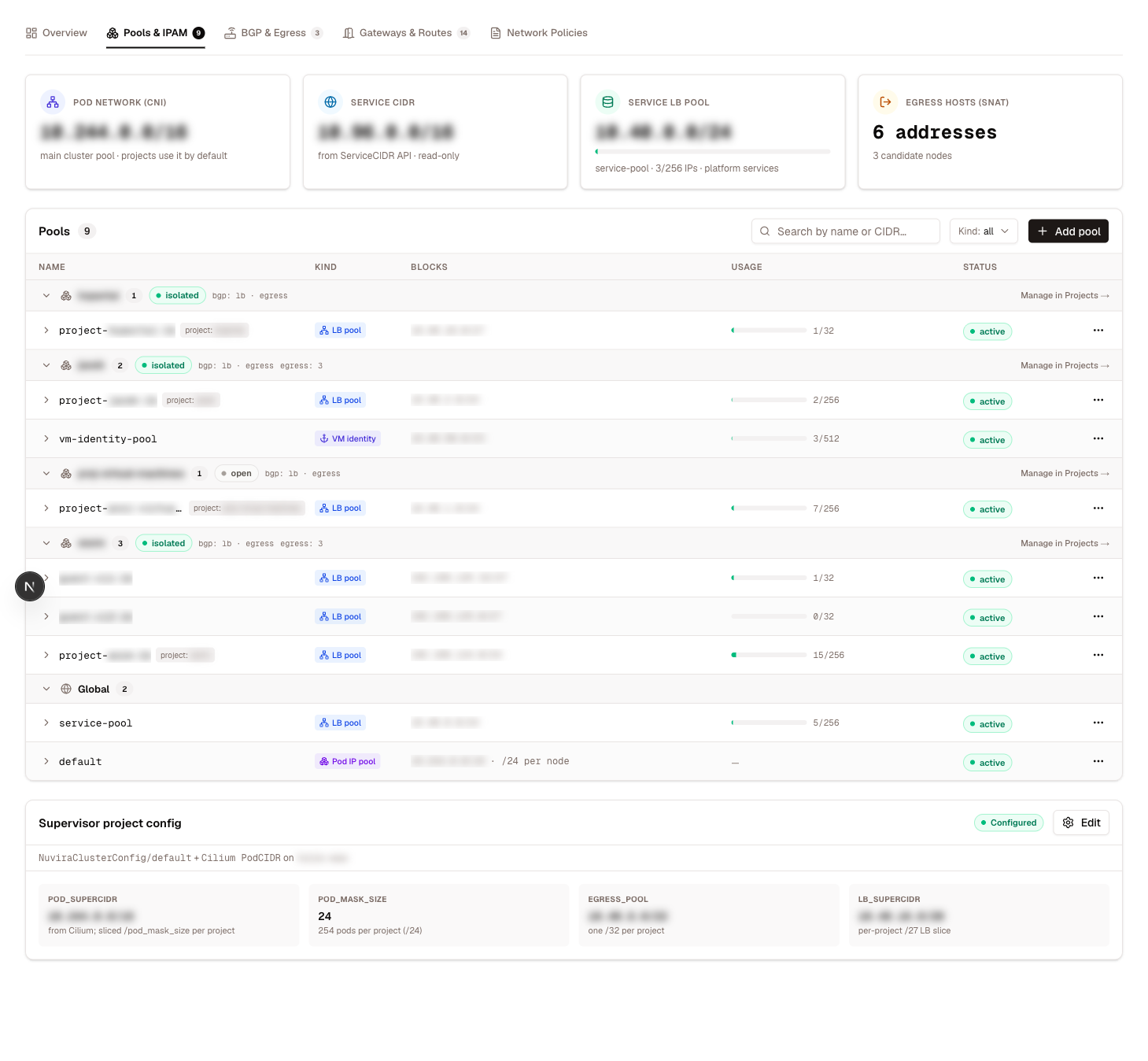Open actions menu for service-pool
1148x1061 pixels.
1098,723
